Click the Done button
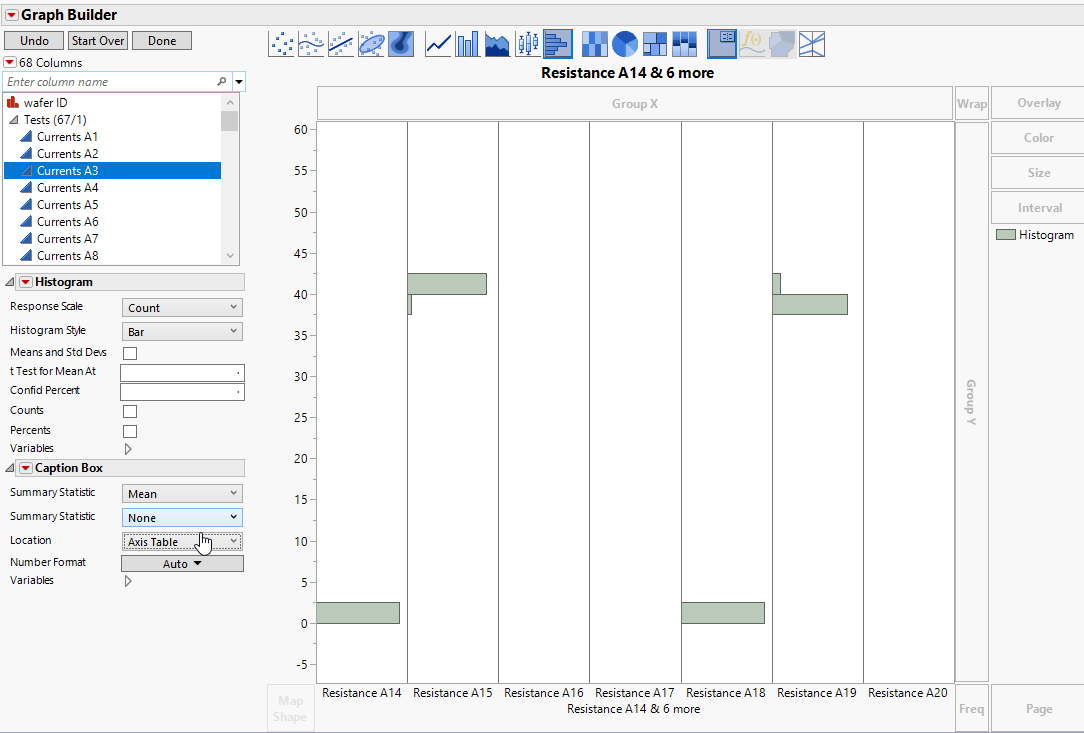This screenshot has height=733, width=1084. 161,41
